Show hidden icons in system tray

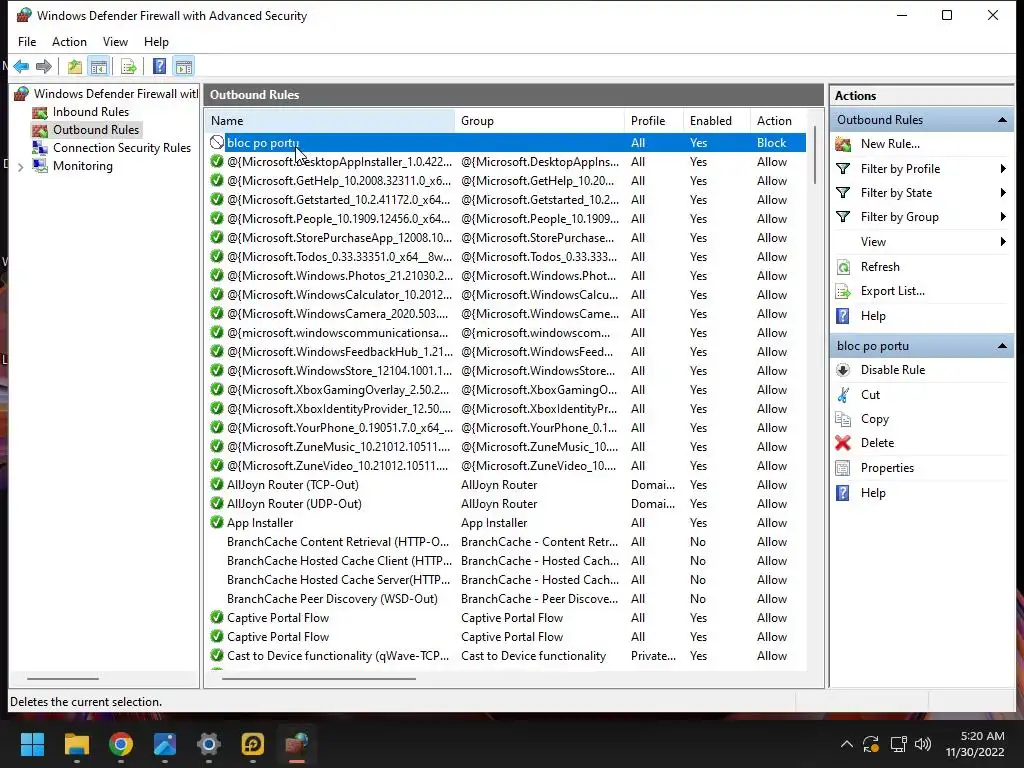[846, 744]
